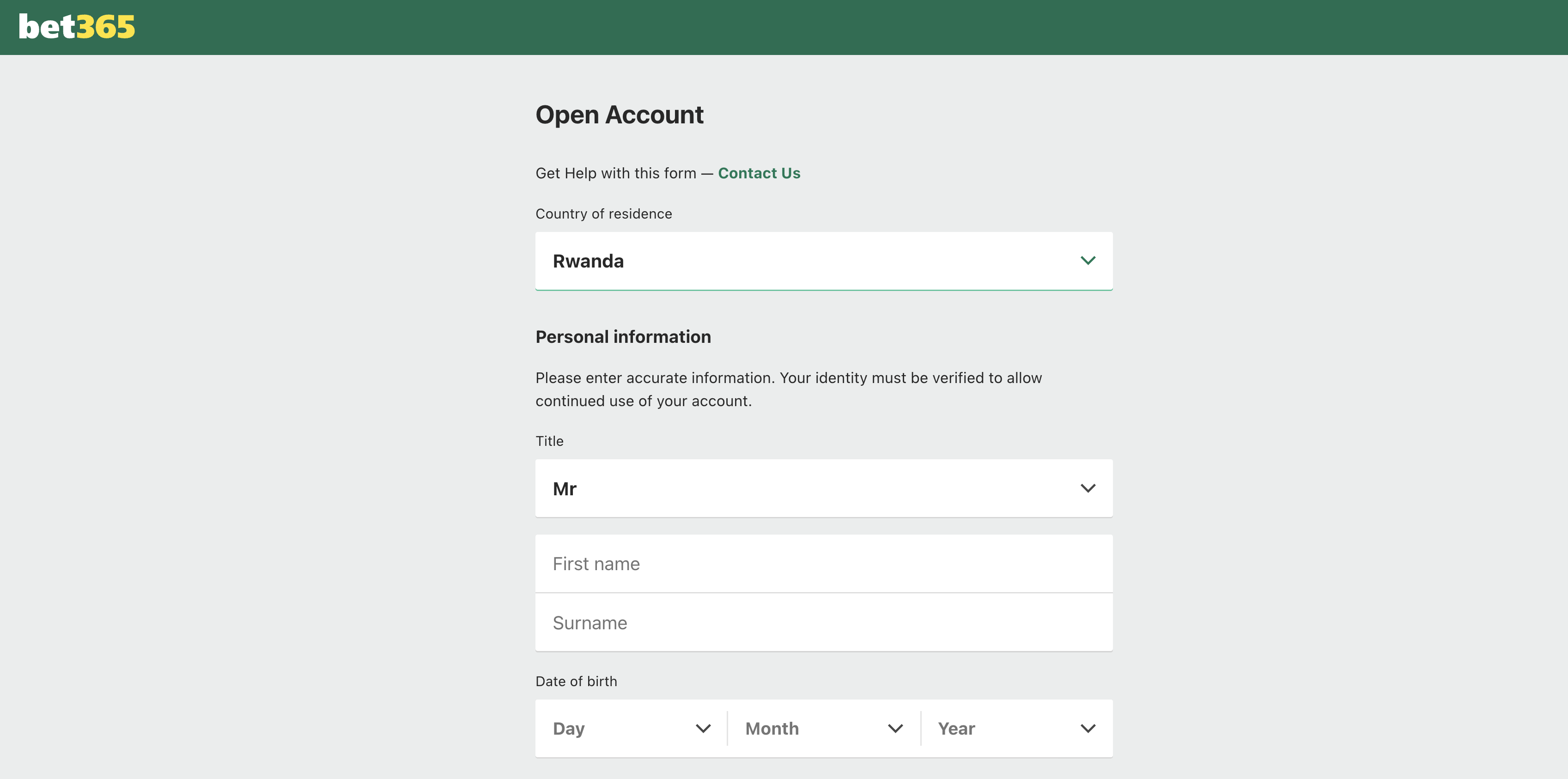This screenshot has height=779, width=1568.
Task: Click the chevron next to Day
Action: point(702,729)
